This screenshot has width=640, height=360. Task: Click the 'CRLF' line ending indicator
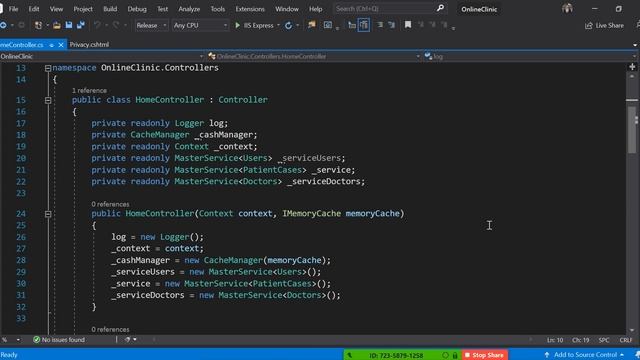pos(625,340)
